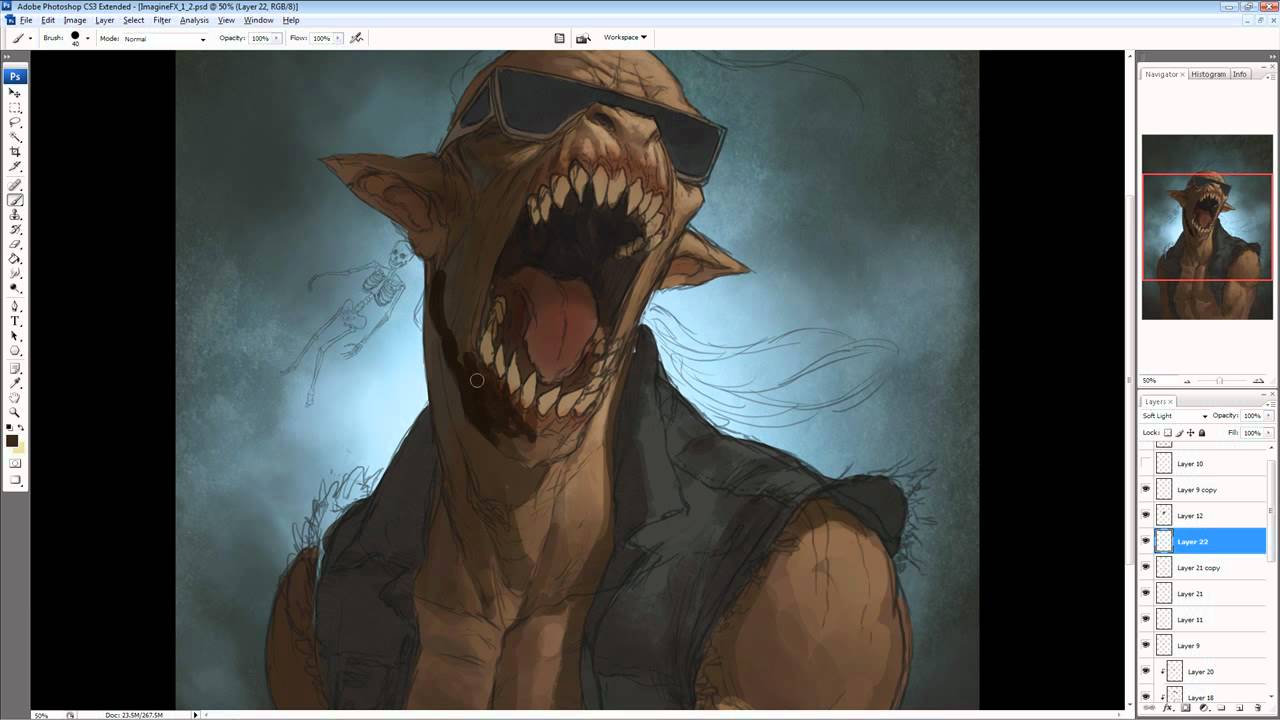Hide Layer 12 with its eye icon
The width and height of the screenshot is (1280, 720).
(x=1146, y=516)
